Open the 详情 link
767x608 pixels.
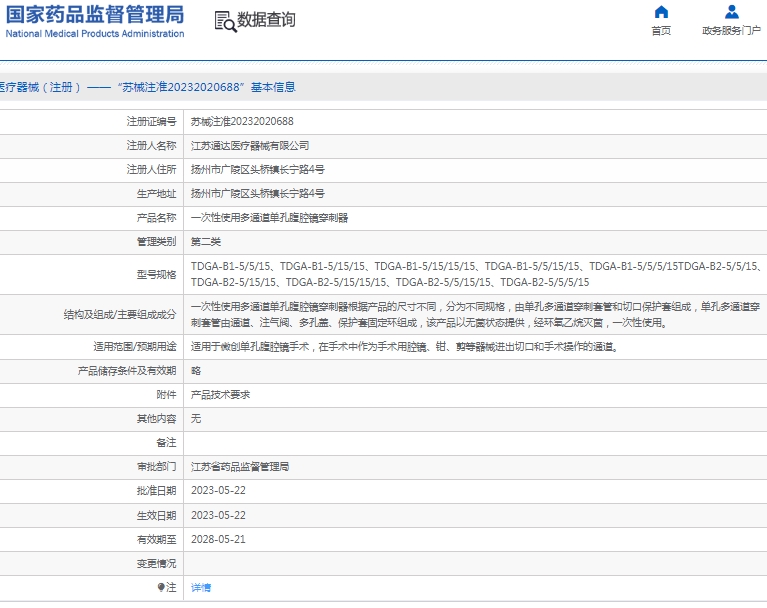coord(201,587)
